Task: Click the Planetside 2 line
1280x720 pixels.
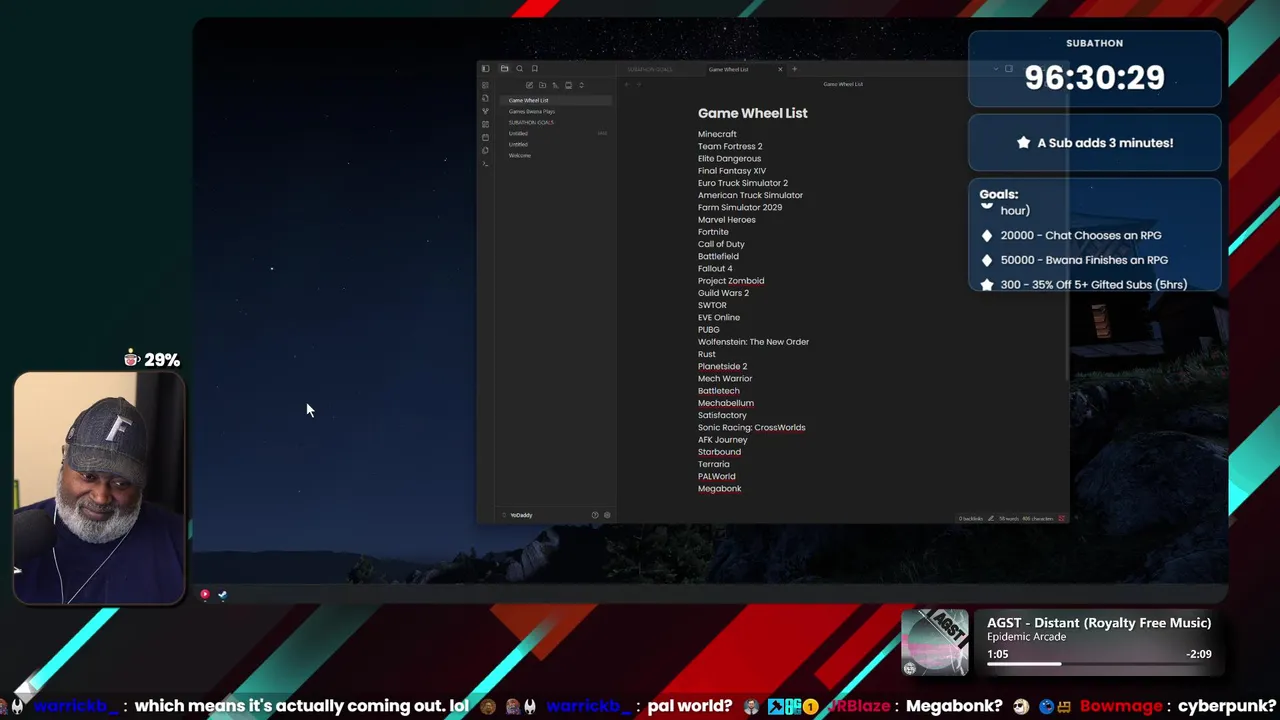Action: [722, 366]
